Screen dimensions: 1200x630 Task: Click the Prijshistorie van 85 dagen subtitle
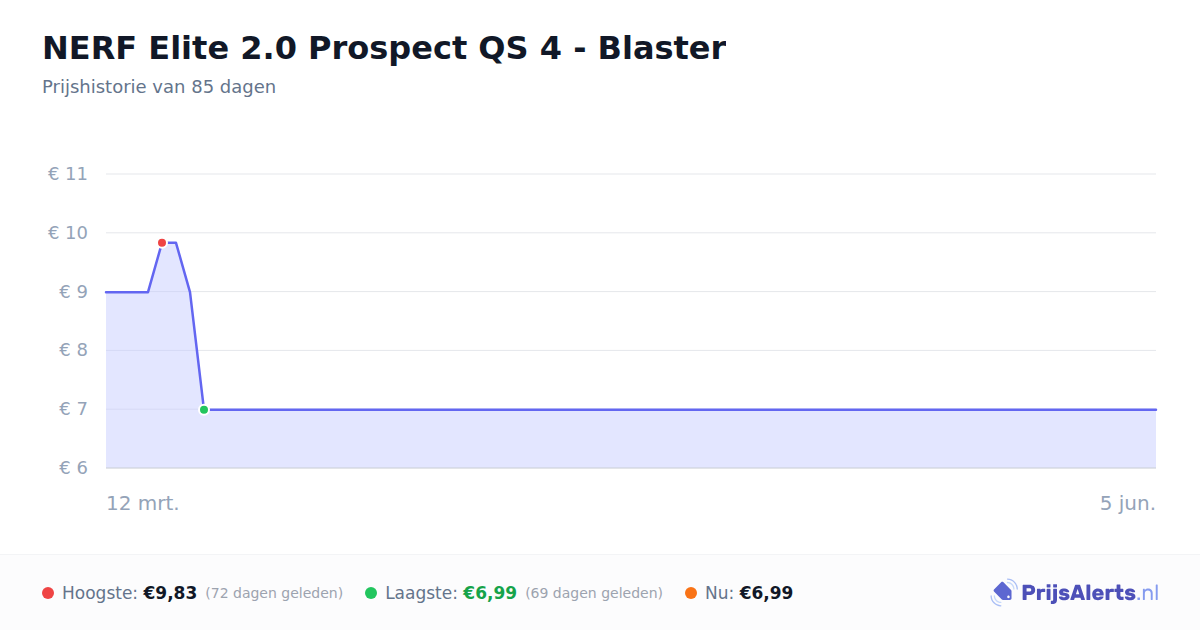point(159,87)
